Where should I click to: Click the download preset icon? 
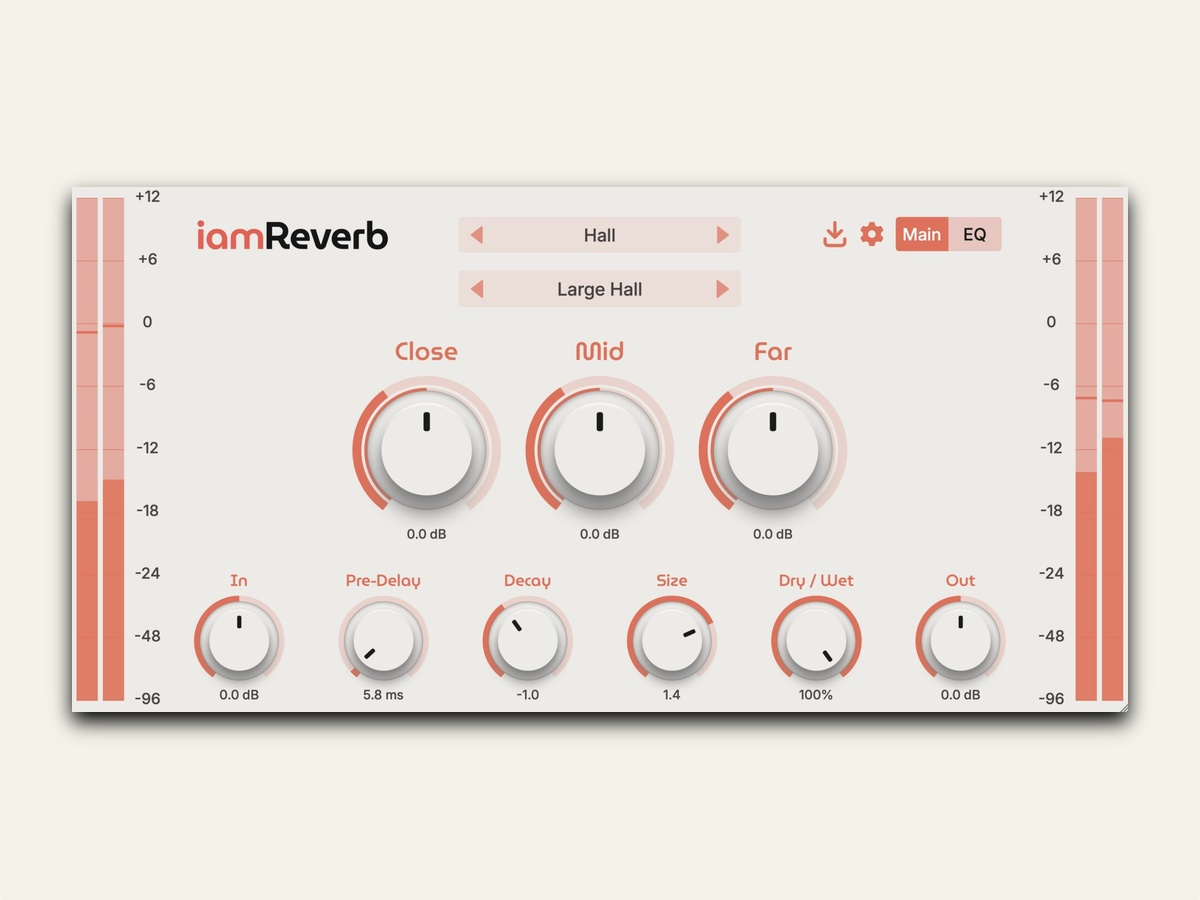tap(835, 235)
